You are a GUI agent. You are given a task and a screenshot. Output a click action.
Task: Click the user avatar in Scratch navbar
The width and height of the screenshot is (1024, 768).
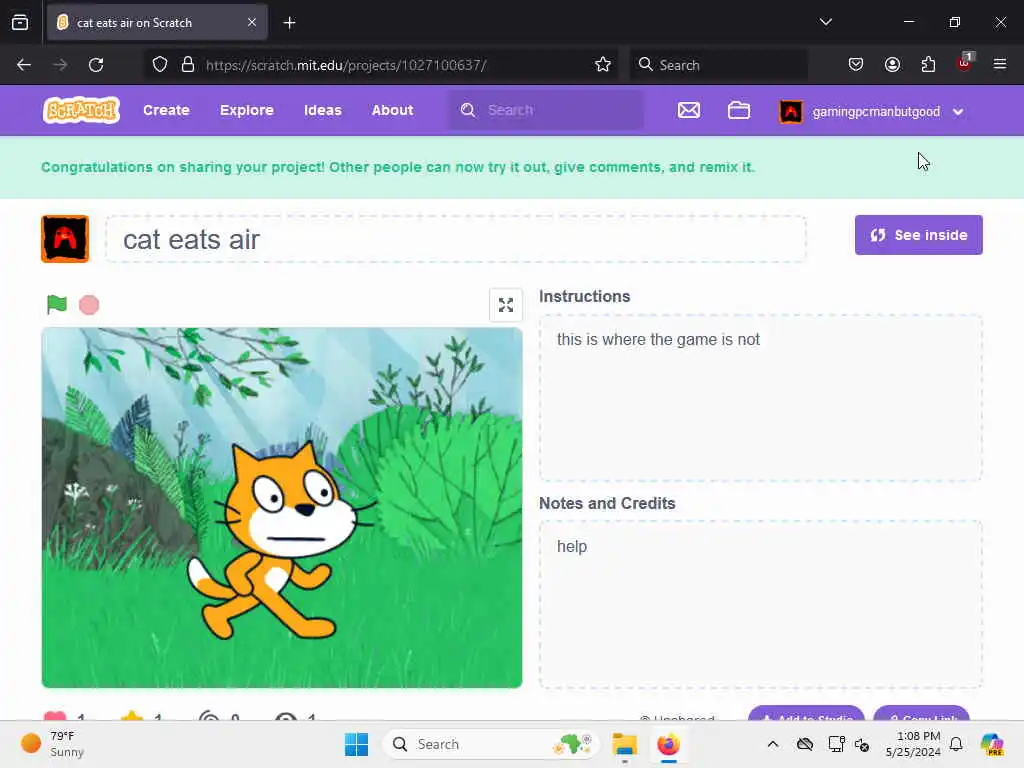click(x=791, y=112)
